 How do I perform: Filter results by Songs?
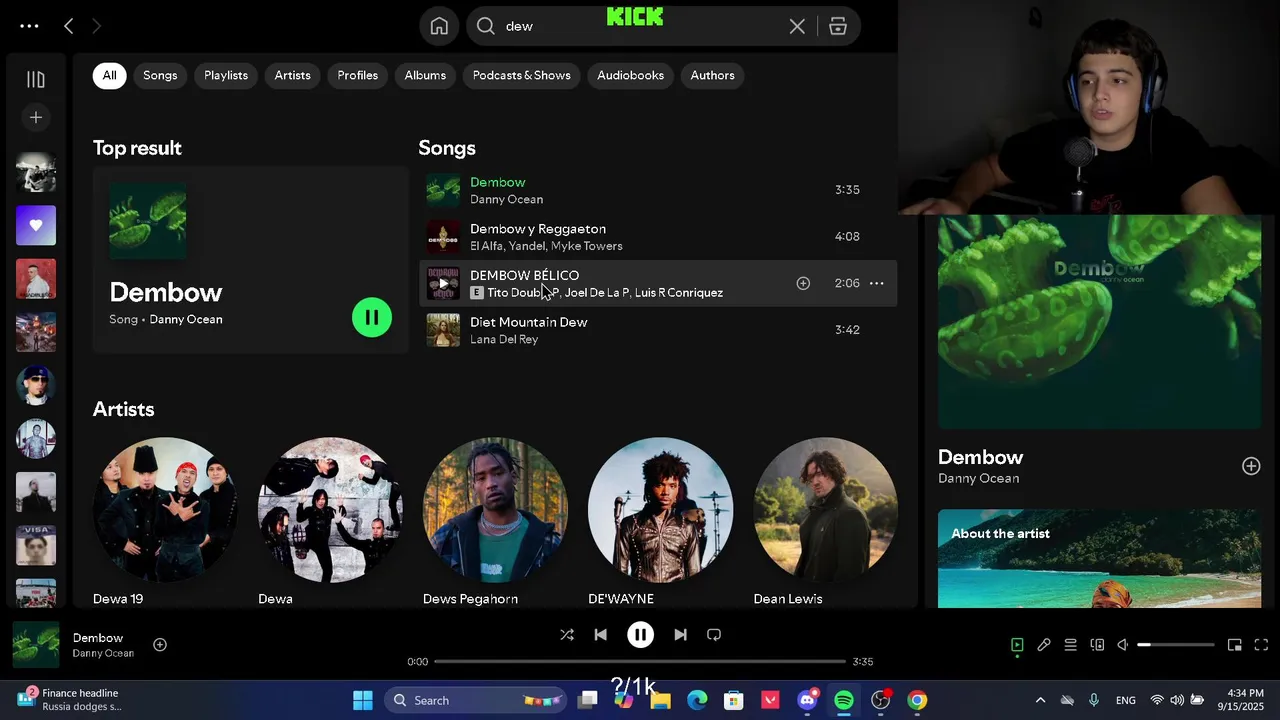tap(160, 75)
